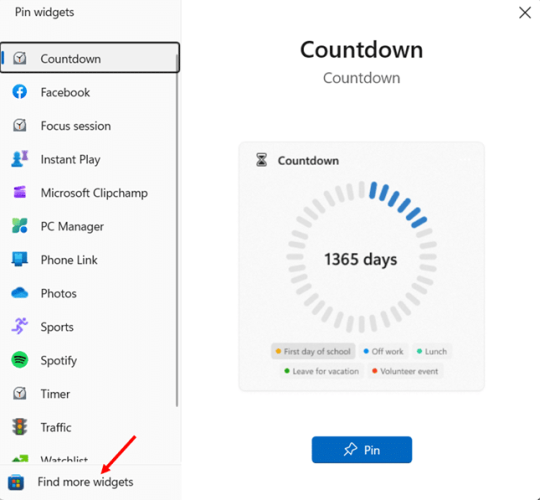Click the Instant Play chess icon

pos(20,159)
